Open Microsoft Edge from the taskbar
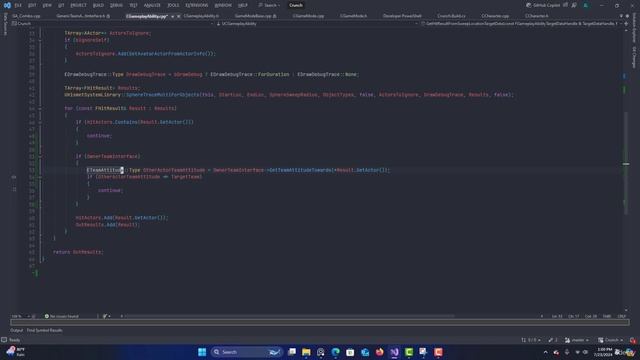This screenshot has height=360, width=640. point(336,352)
